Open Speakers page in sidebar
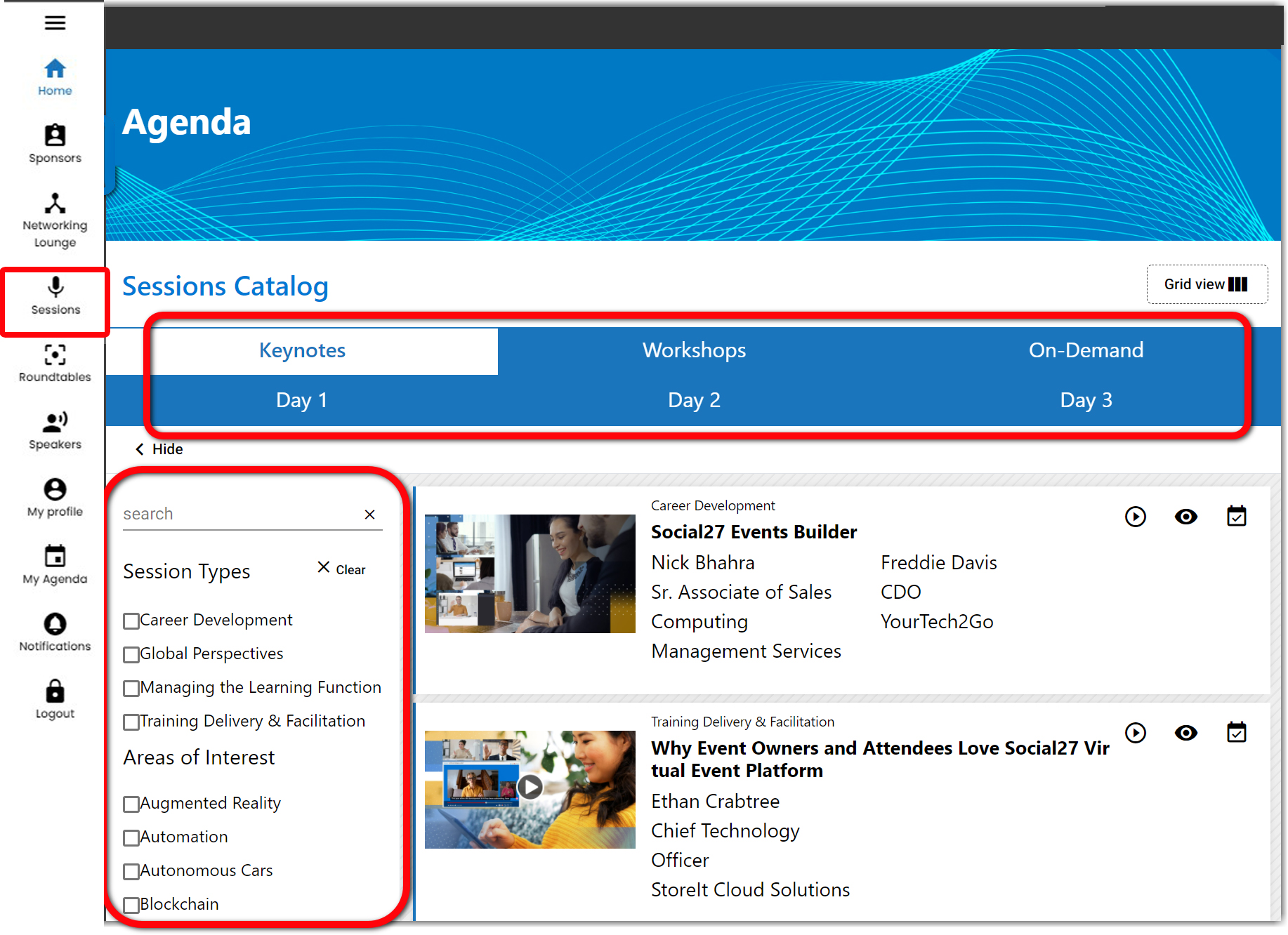1288x935 pixels. [x=55, y=430]
